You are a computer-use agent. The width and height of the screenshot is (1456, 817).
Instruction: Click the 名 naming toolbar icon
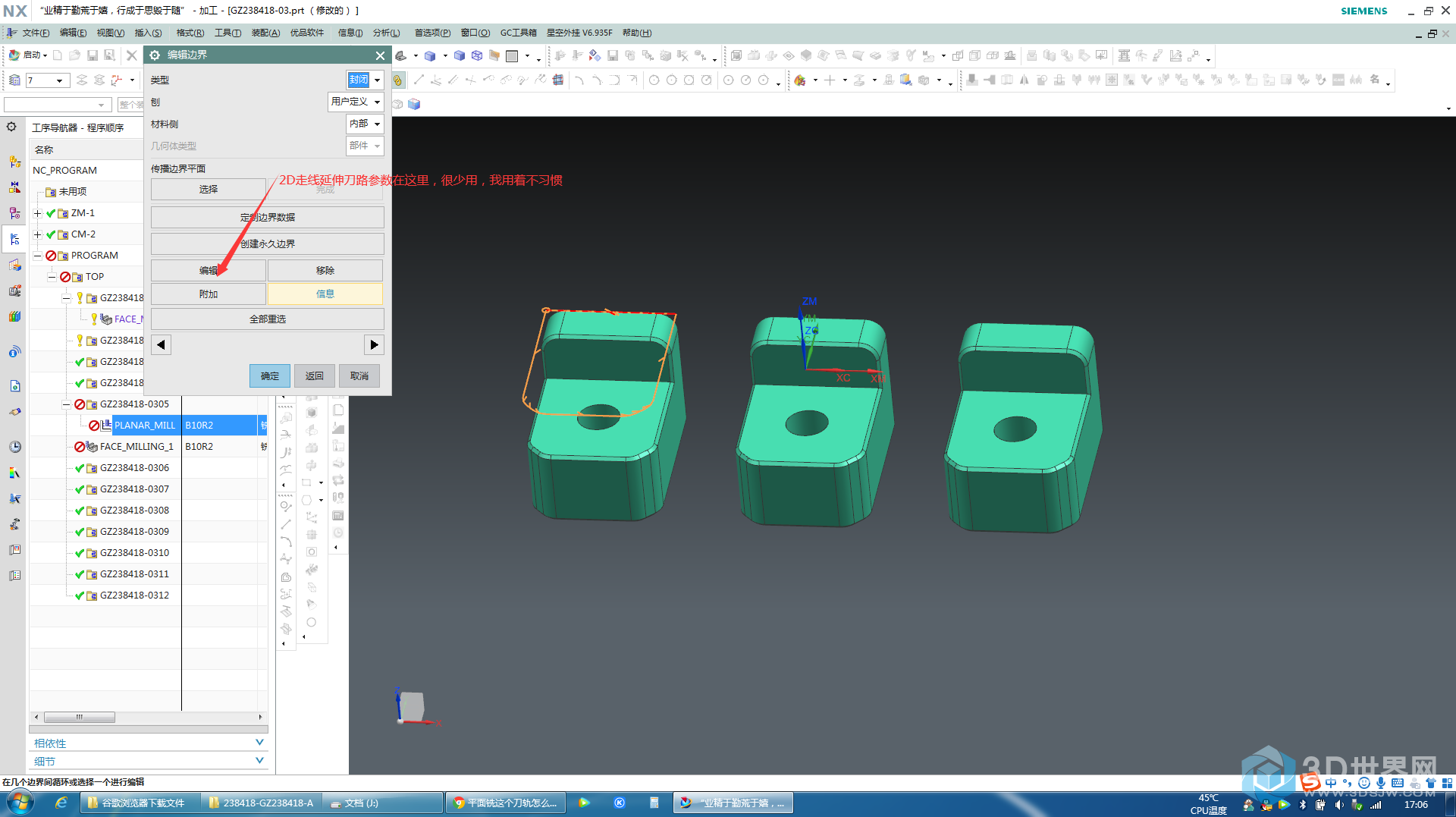coord(1374,79)
